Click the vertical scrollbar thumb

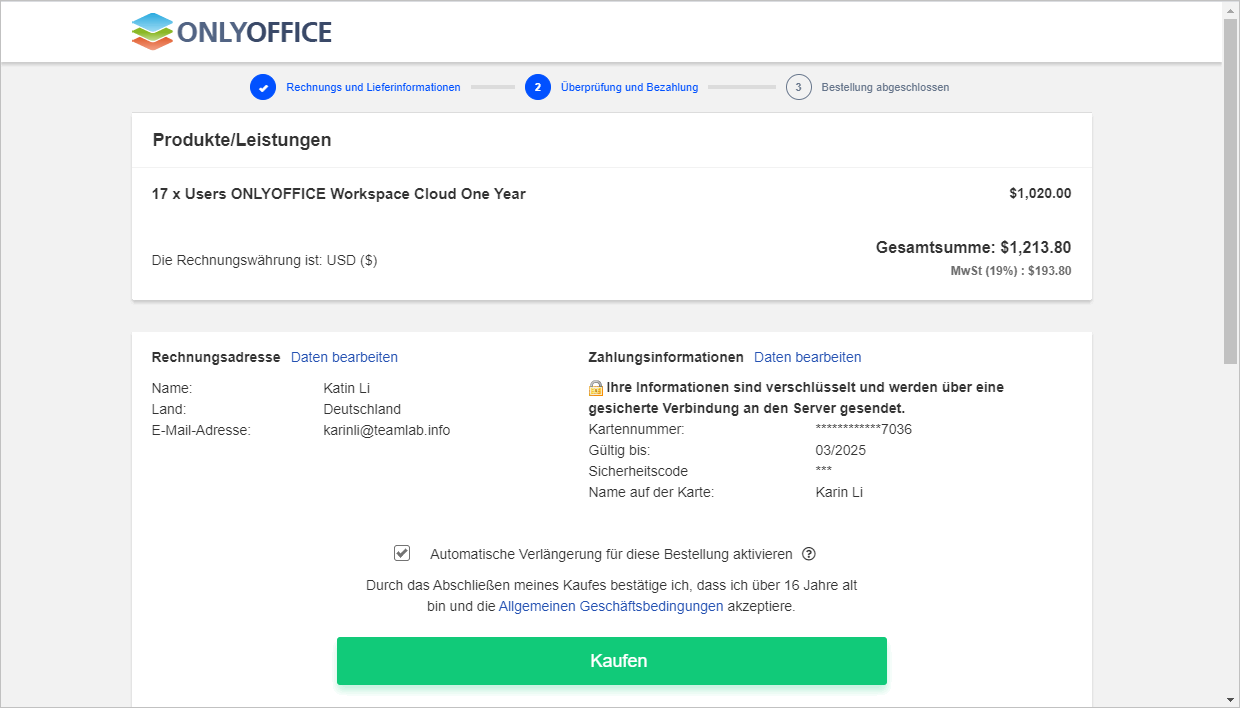[1231, 190]
